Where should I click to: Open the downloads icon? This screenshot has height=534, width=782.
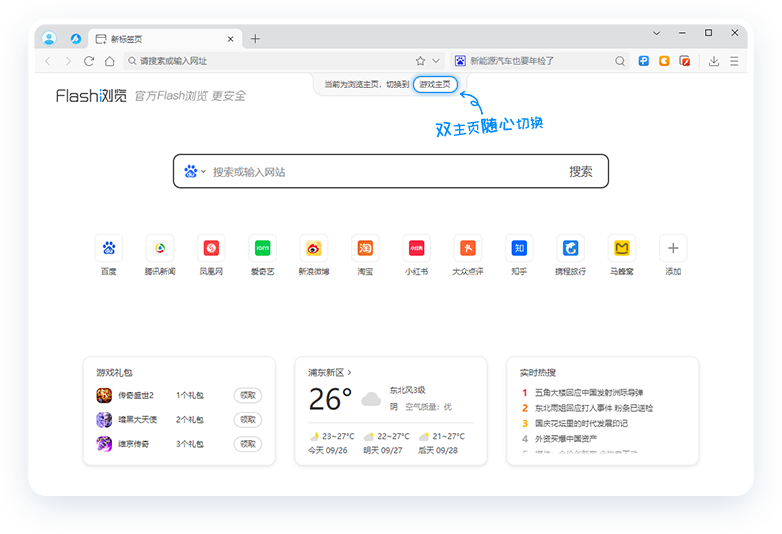[x=714, y=61]
